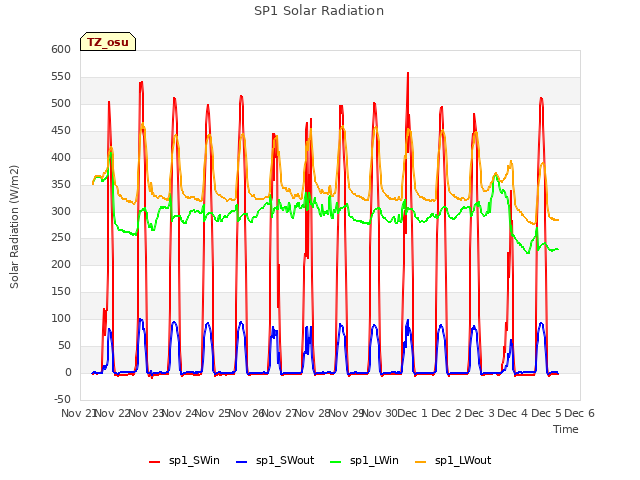This screenshot has height=480, width=640.
Task: Toggle the sp1_SWin legend entry
Action: coord(184,461)
